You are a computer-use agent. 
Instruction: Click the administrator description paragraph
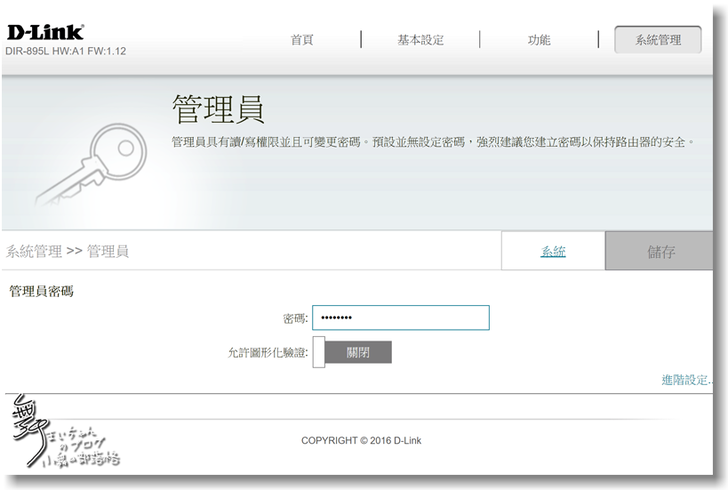tap(432, 143)
